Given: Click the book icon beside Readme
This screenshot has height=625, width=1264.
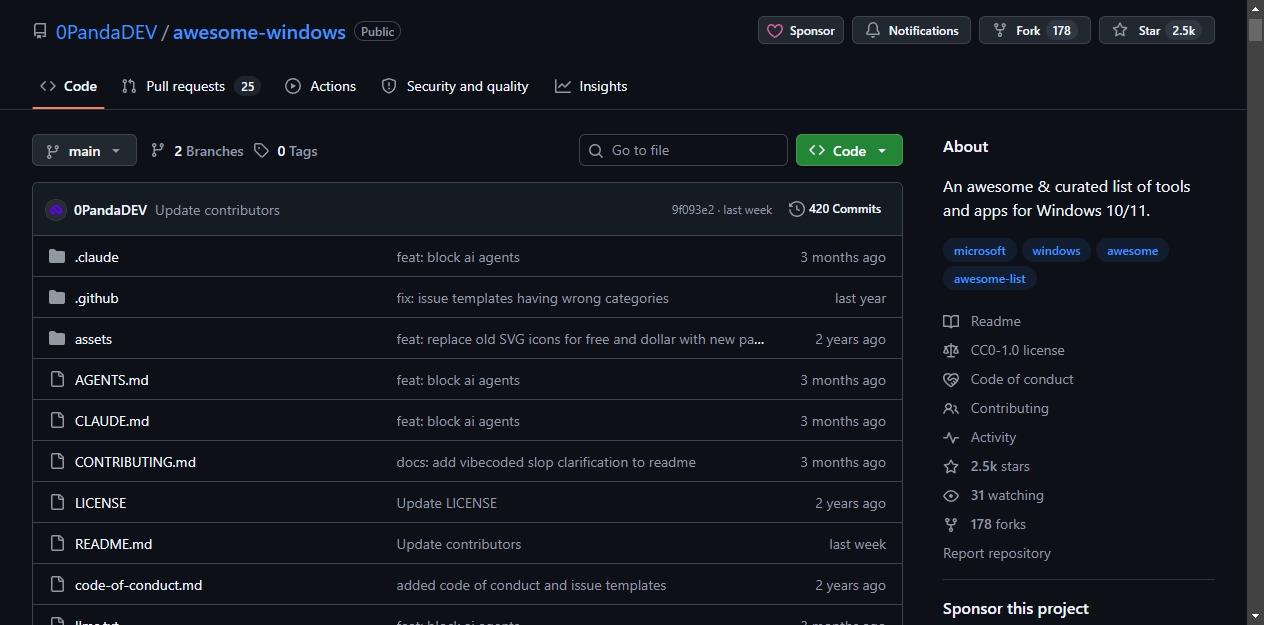Looking at the screenshot, I should click(x=951, y=321).
